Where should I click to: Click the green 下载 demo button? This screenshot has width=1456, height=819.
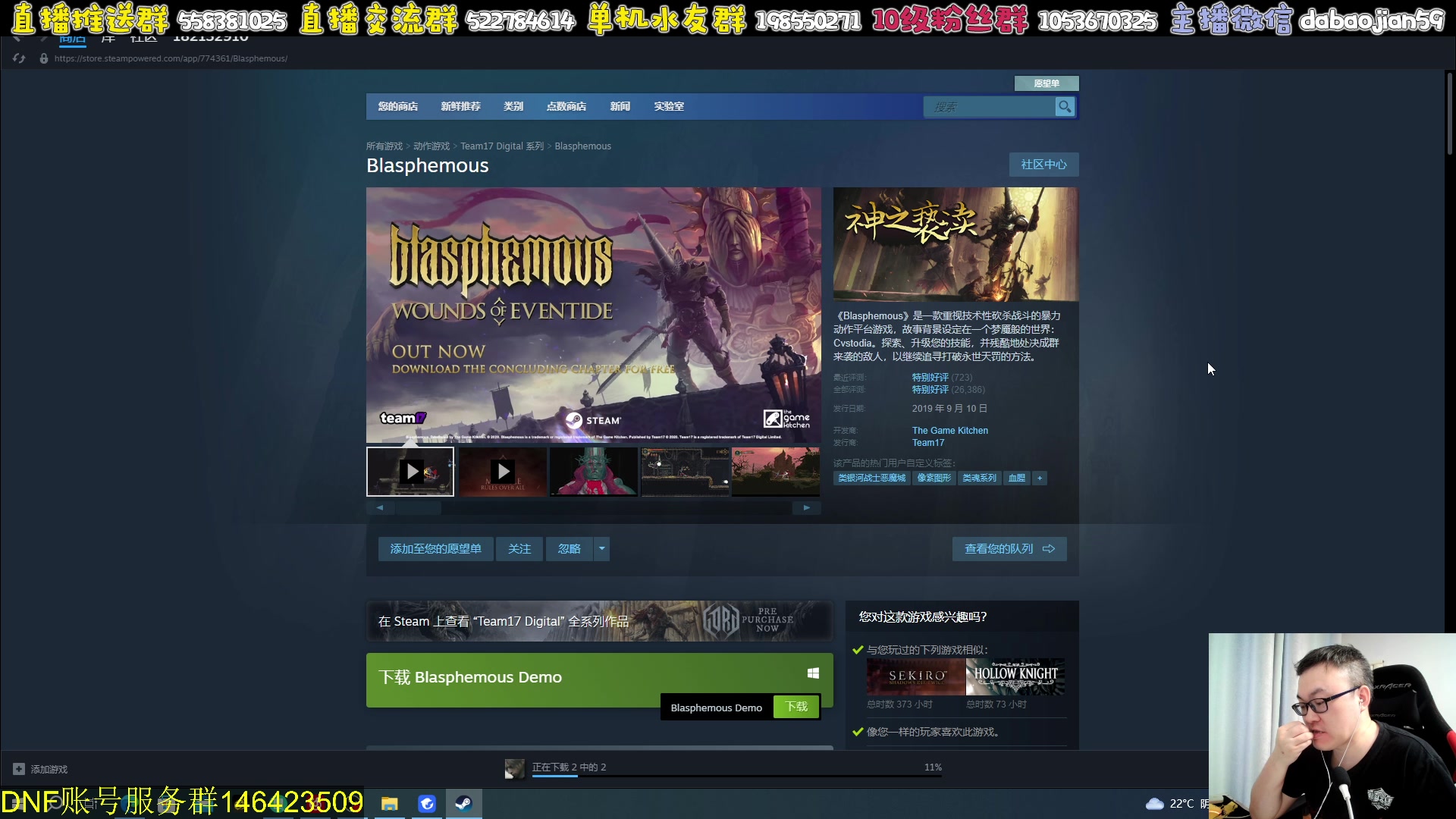pyautogui.click(x=796, y=707)
